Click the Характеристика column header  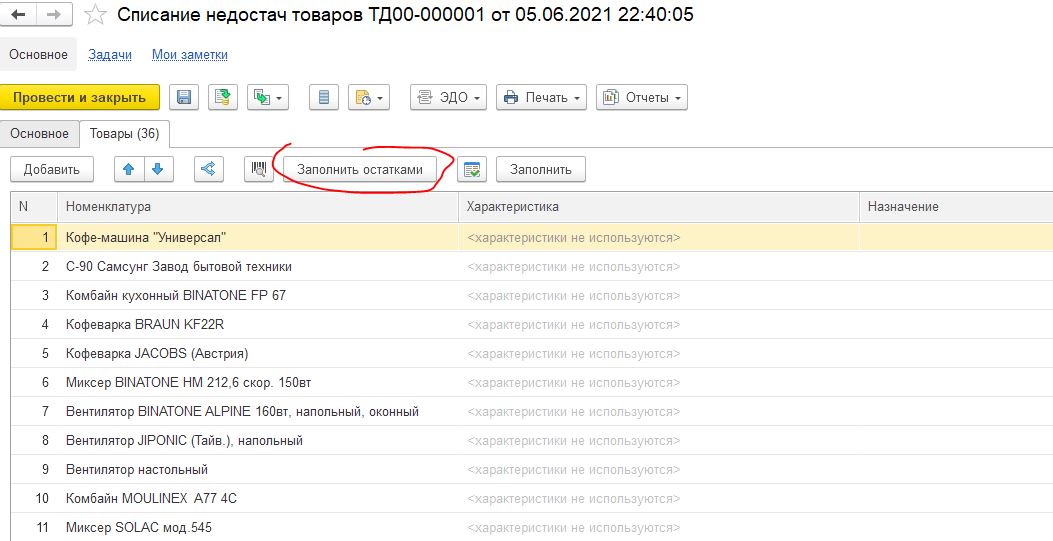659,207
